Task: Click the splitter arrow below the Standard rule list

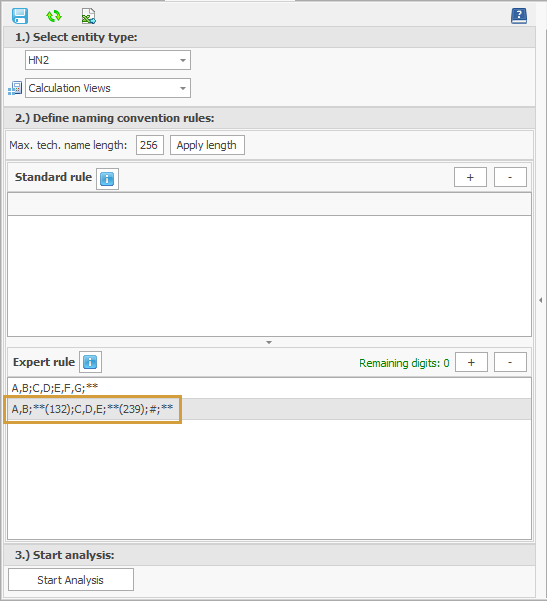Action: tap(269, 342)
